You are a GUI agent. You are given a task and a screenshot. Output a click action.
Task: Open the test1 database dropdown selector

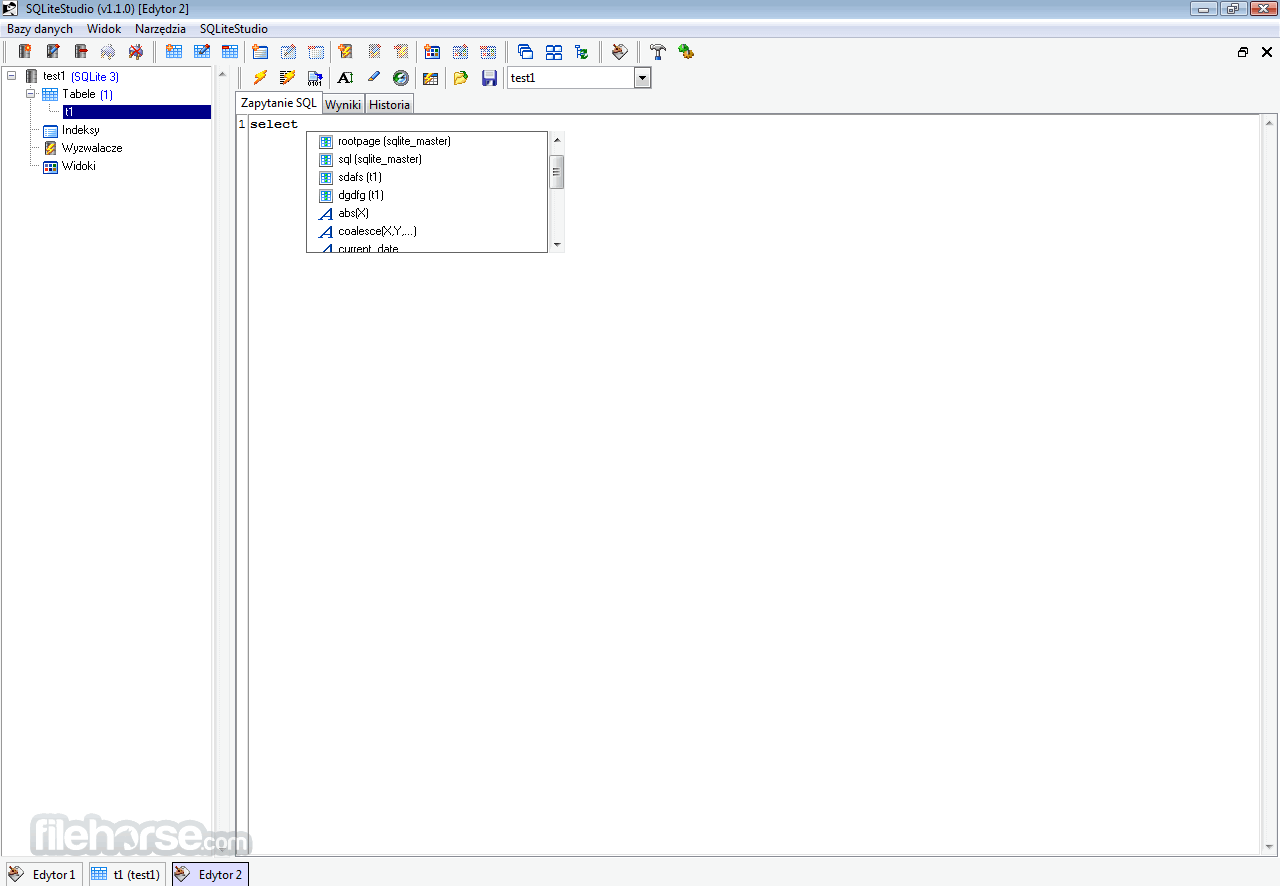(642, 77)
